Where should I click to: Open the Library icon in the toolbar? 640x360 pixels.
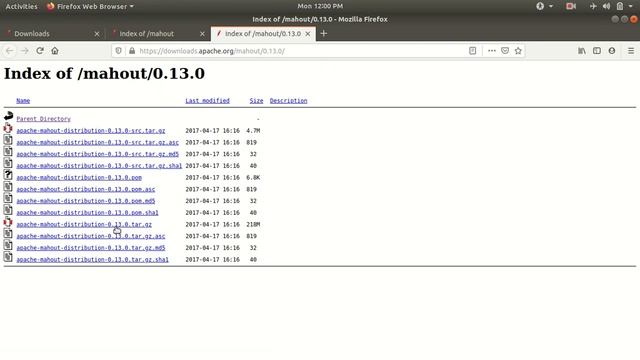(582, 51)
